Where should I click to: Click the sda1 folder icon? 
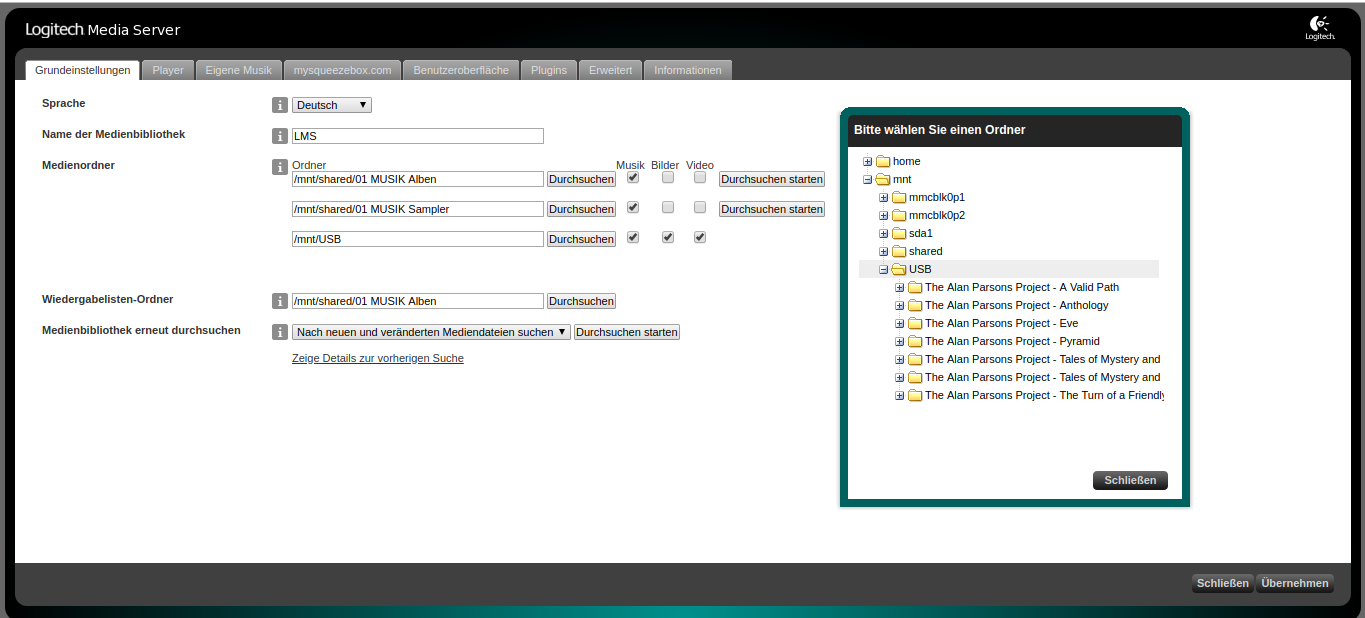pos(899,233)
